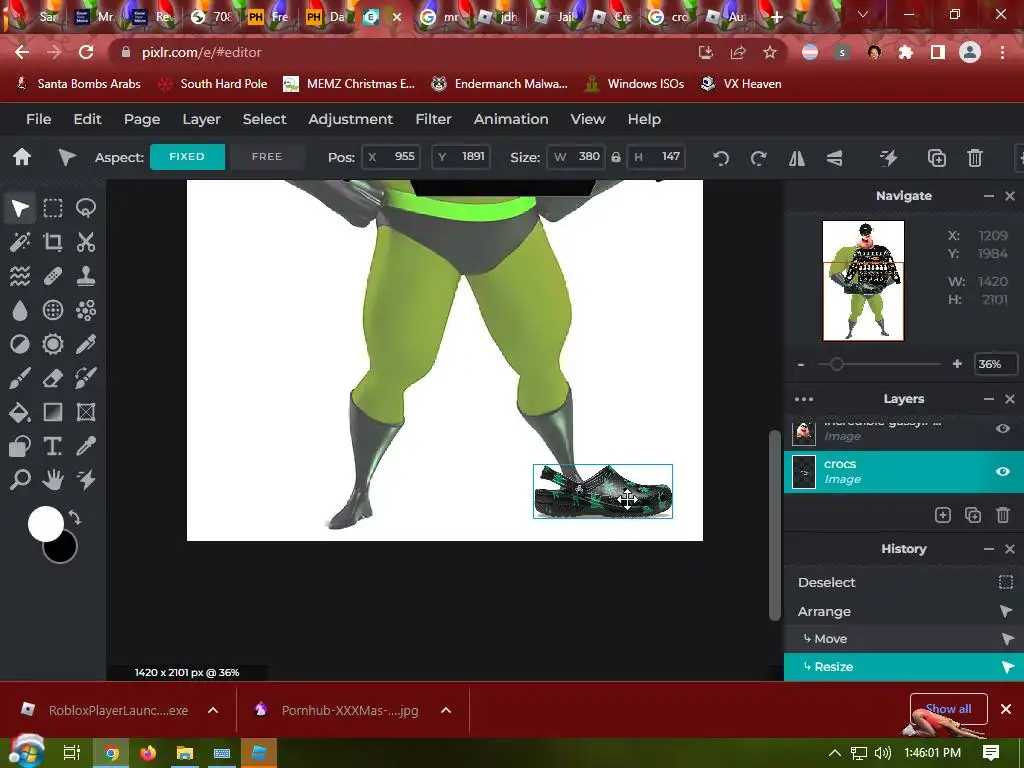Click the Show all downloads button
Image resolution: width=1024 pixels, height=768 pixels.
(948, 709)
